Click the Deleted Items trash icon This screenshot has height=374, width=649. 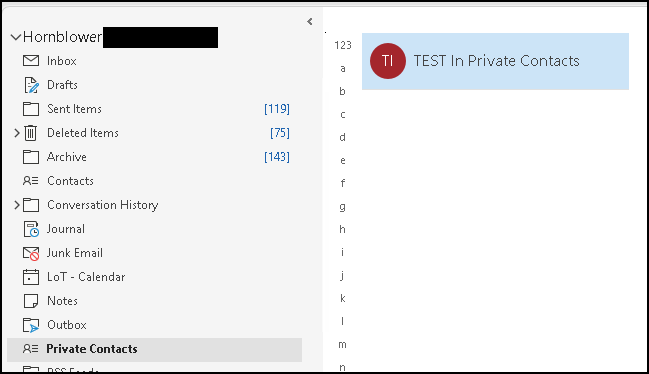coord(31,133)
